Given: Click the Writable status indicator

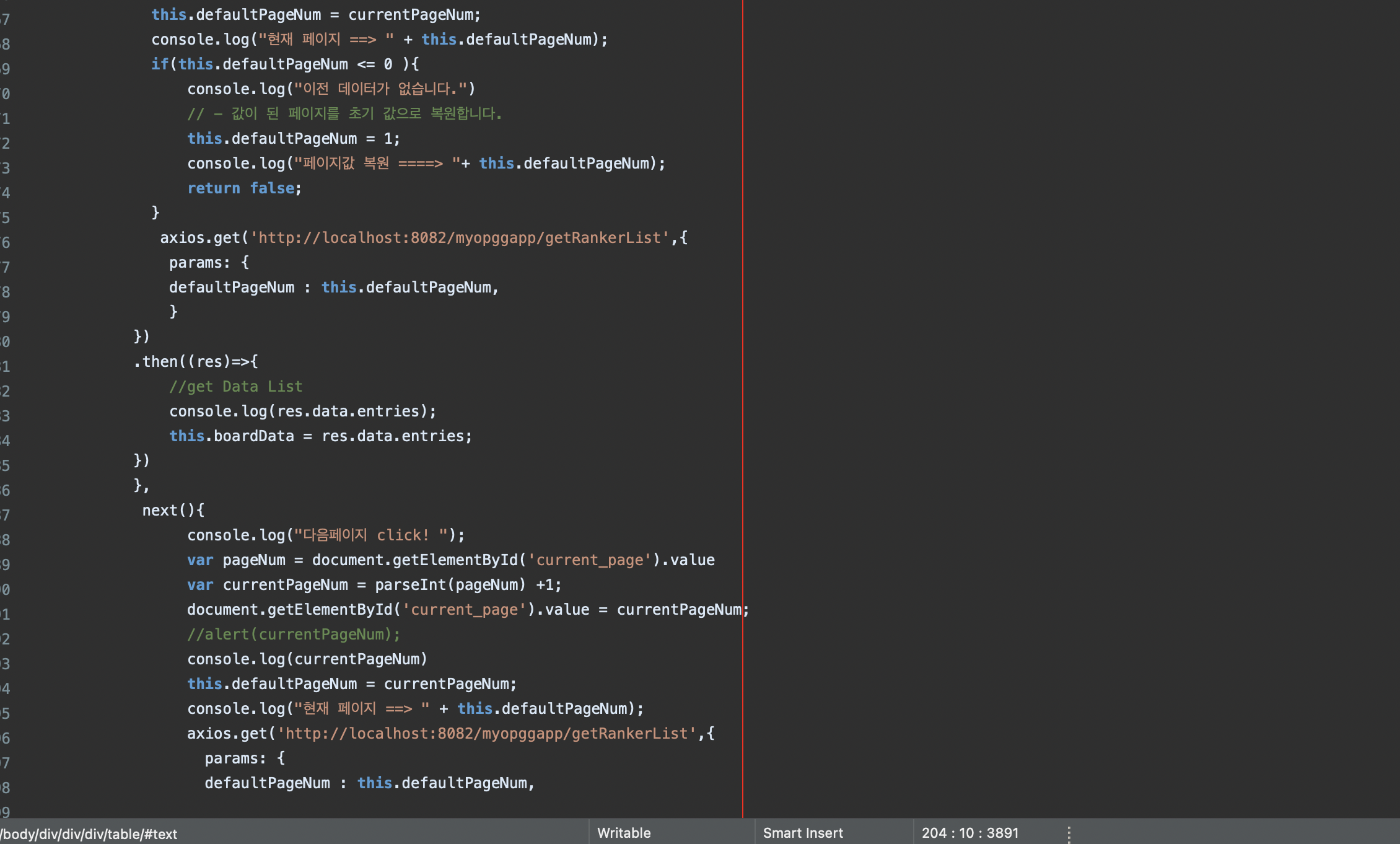Looking at the screenshot, I should [623, 833].
